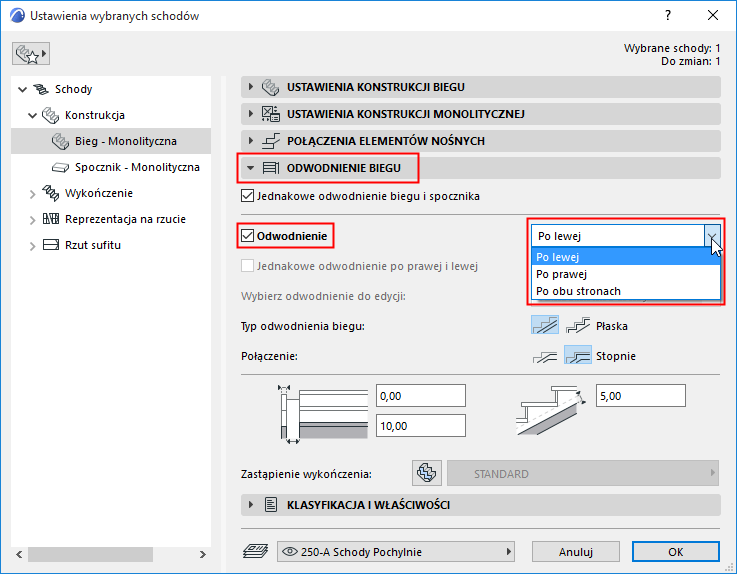
Task: Click Ustawienia konstrukcji biegu panel icon
Action: click(270, 87)
